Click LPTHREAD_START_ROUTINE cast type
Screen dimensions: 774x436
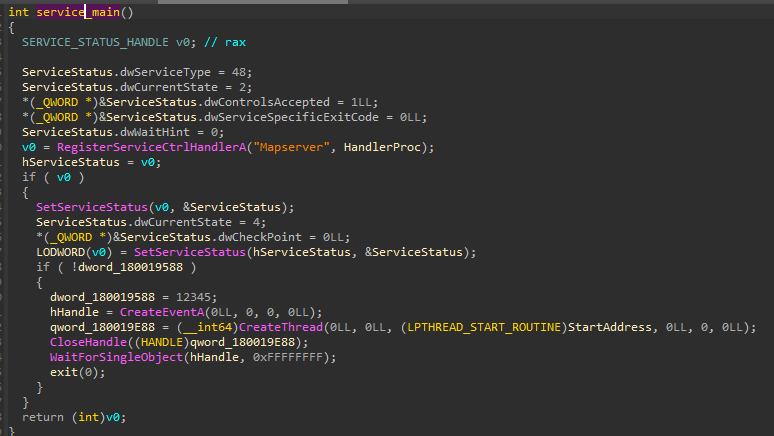pos(484,327)
